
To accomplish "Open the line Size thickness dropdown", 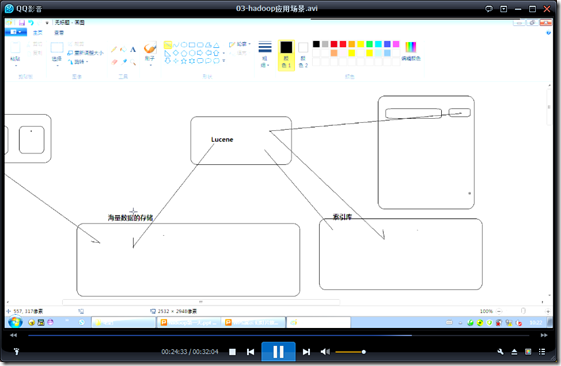I will [x=265, y=54].
